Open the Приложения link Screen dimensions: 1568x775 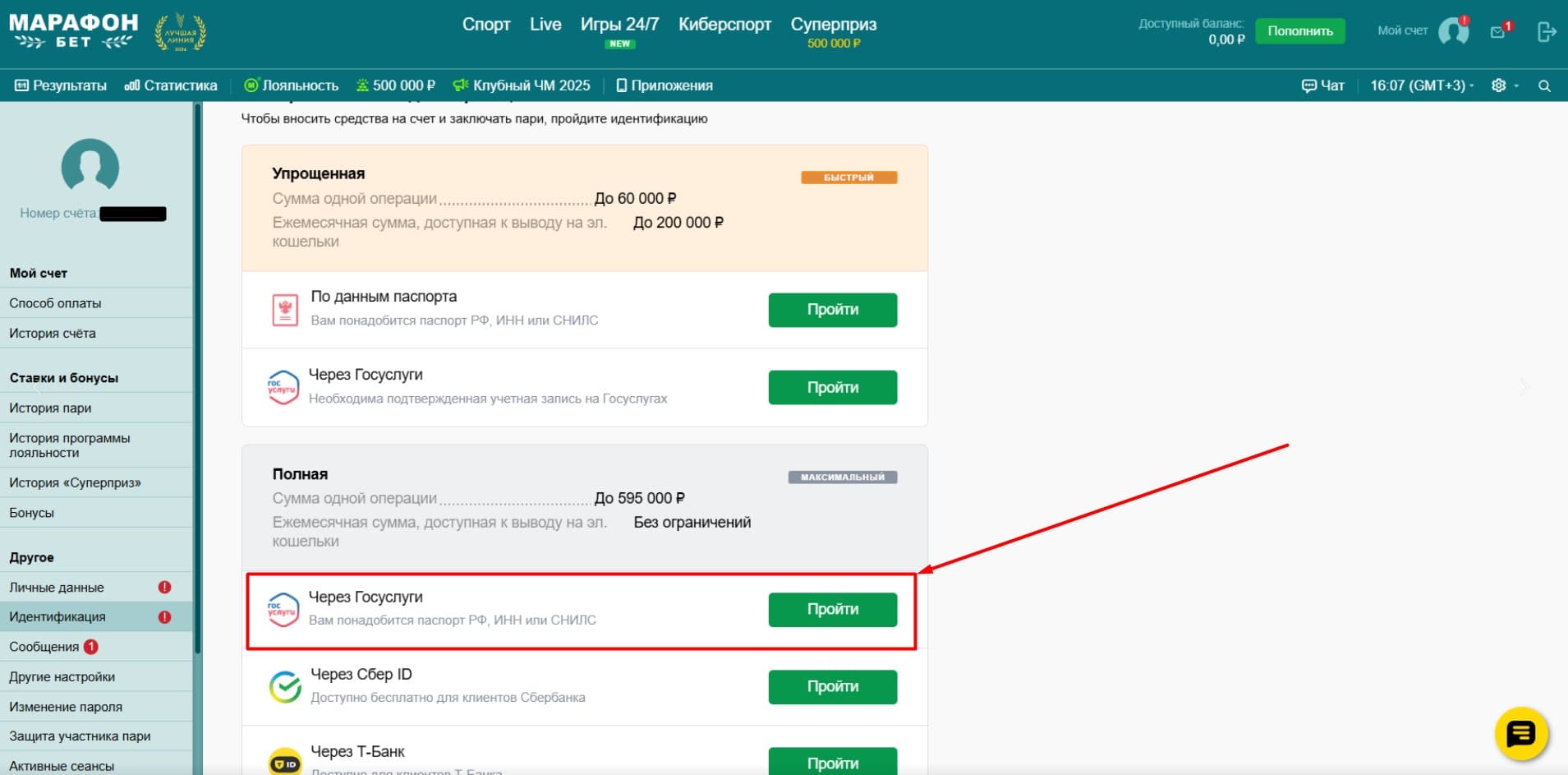click(664, 85)
